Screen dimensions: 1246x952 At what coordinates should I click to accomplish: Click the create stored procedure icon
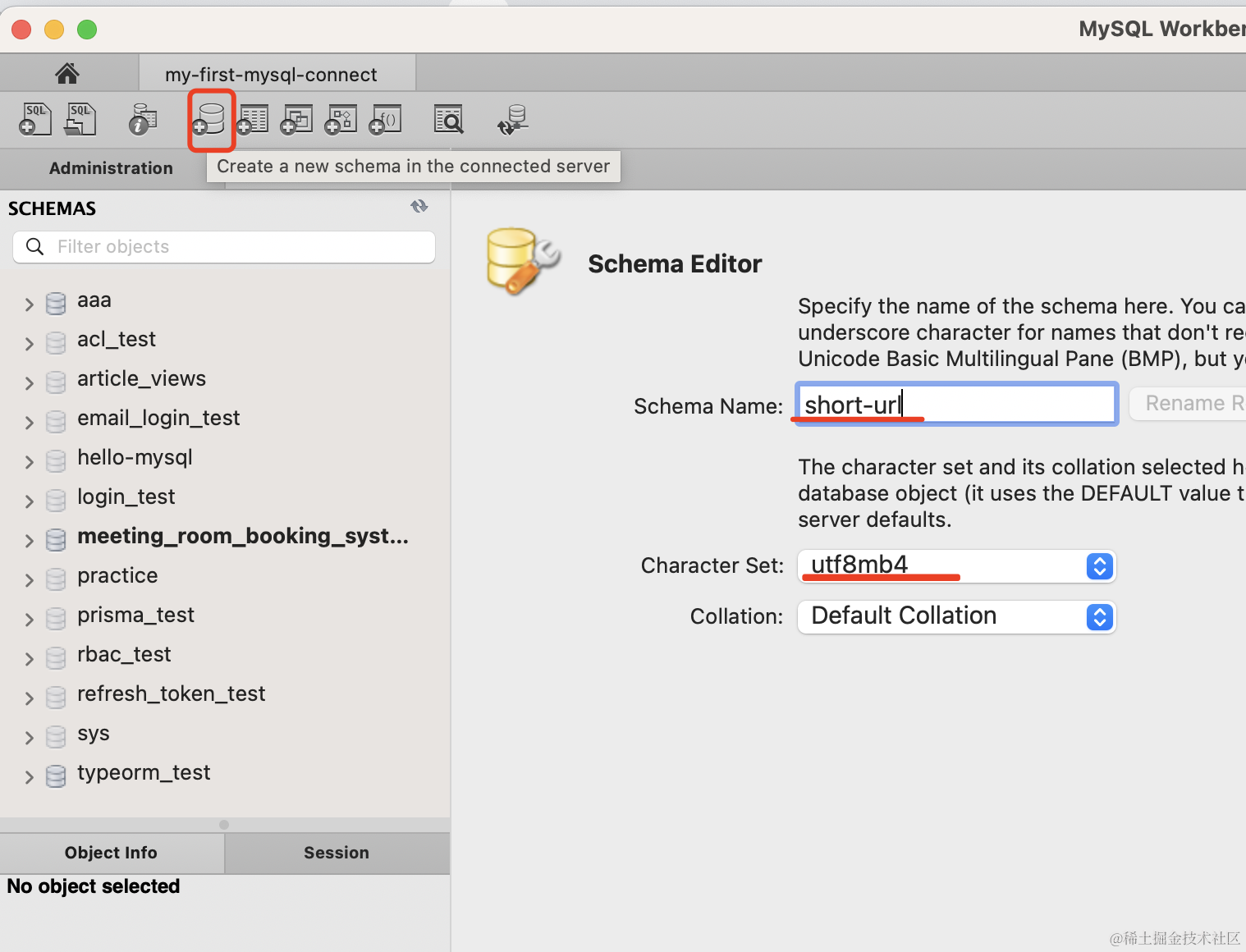pyautogui.click(x=341, y=120)
